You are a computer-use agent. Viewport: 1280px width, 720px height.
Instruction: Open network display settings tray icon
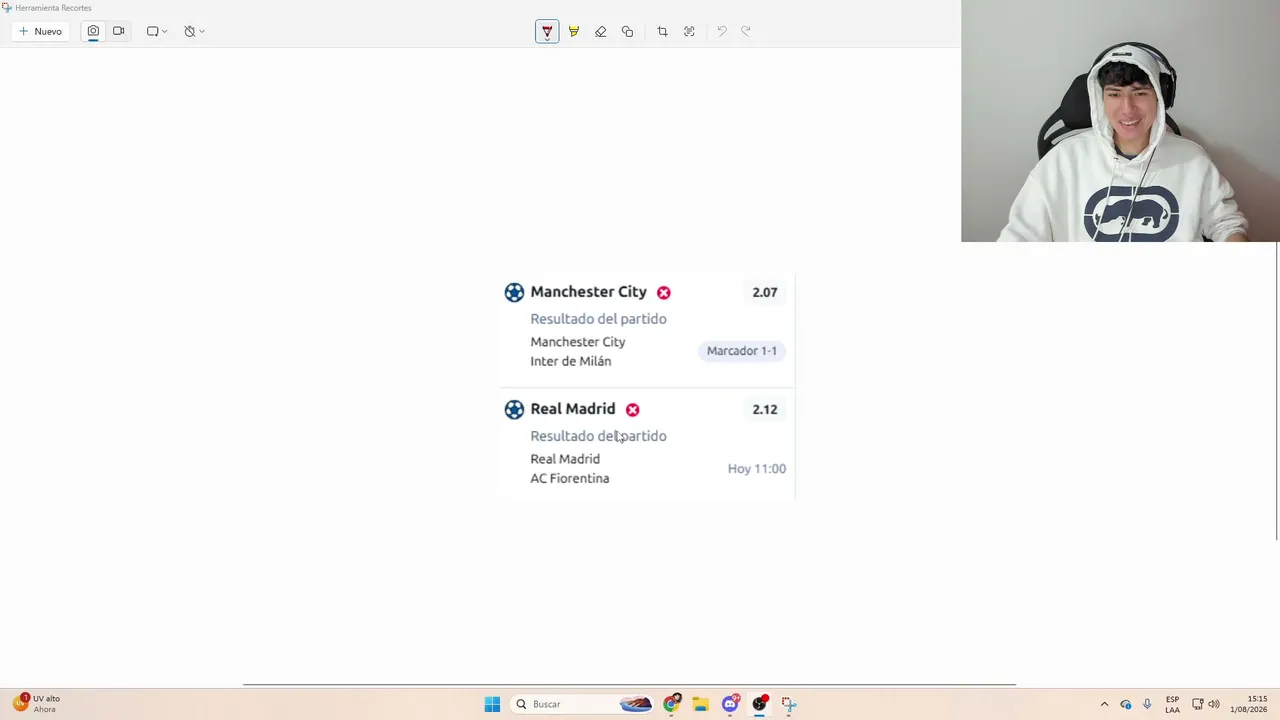[x=1198, y=704]
